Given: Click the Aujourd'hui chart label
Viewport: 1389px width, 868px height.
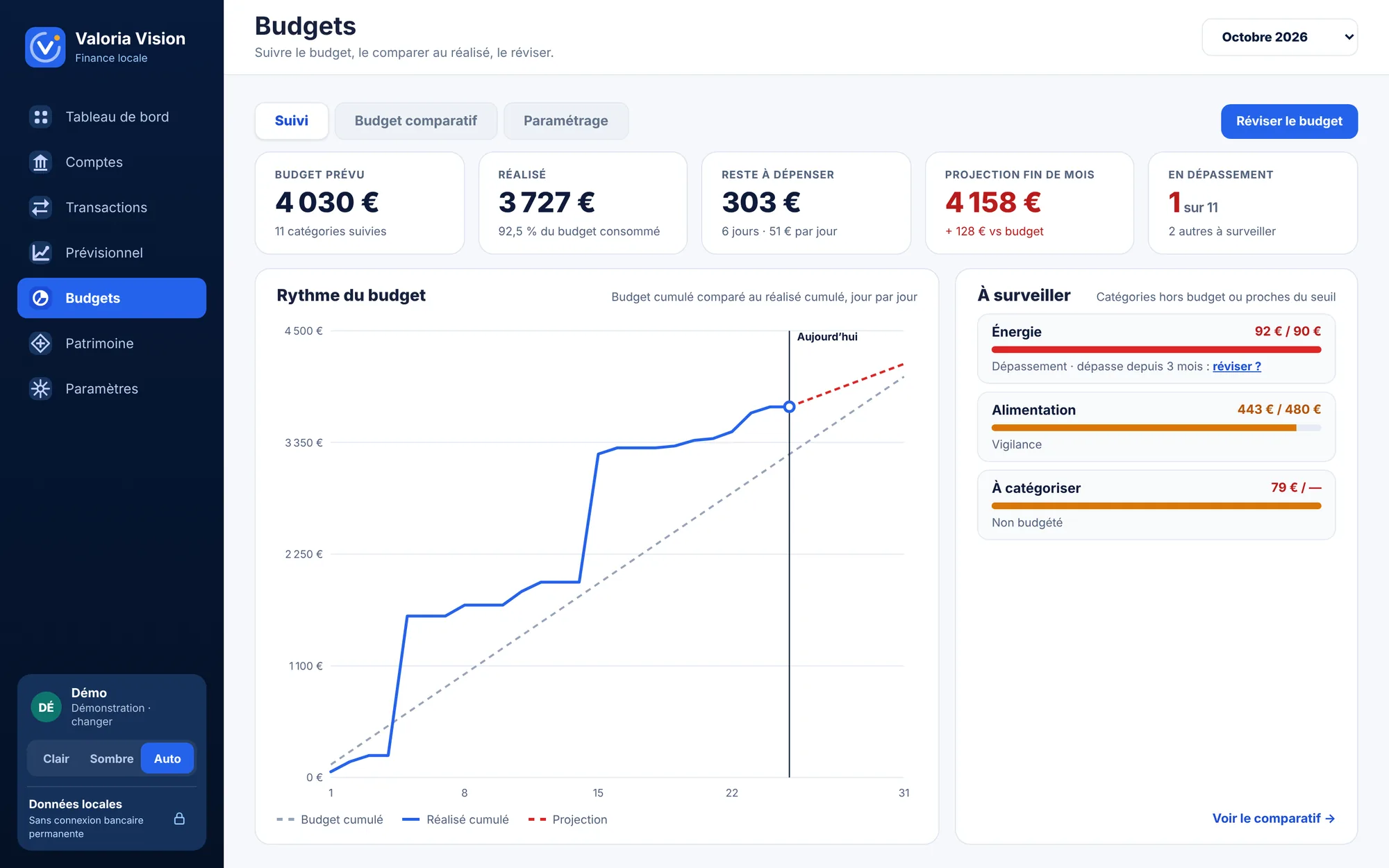Looking at the screenshot, I should (x=827, y=337).
